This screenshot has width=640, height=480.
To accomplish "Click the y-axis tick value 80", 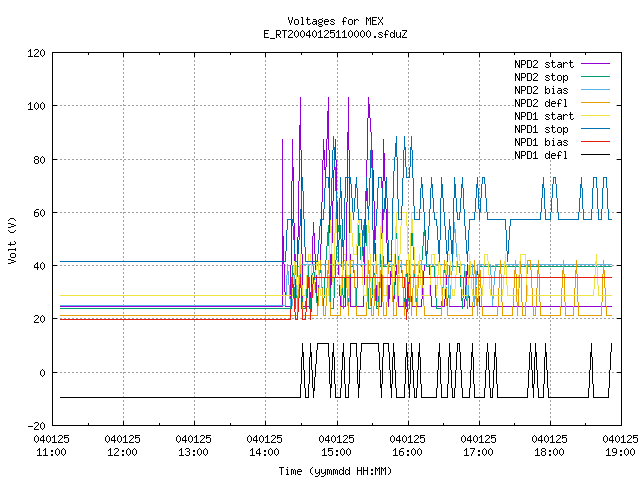I will click(39, 160).
